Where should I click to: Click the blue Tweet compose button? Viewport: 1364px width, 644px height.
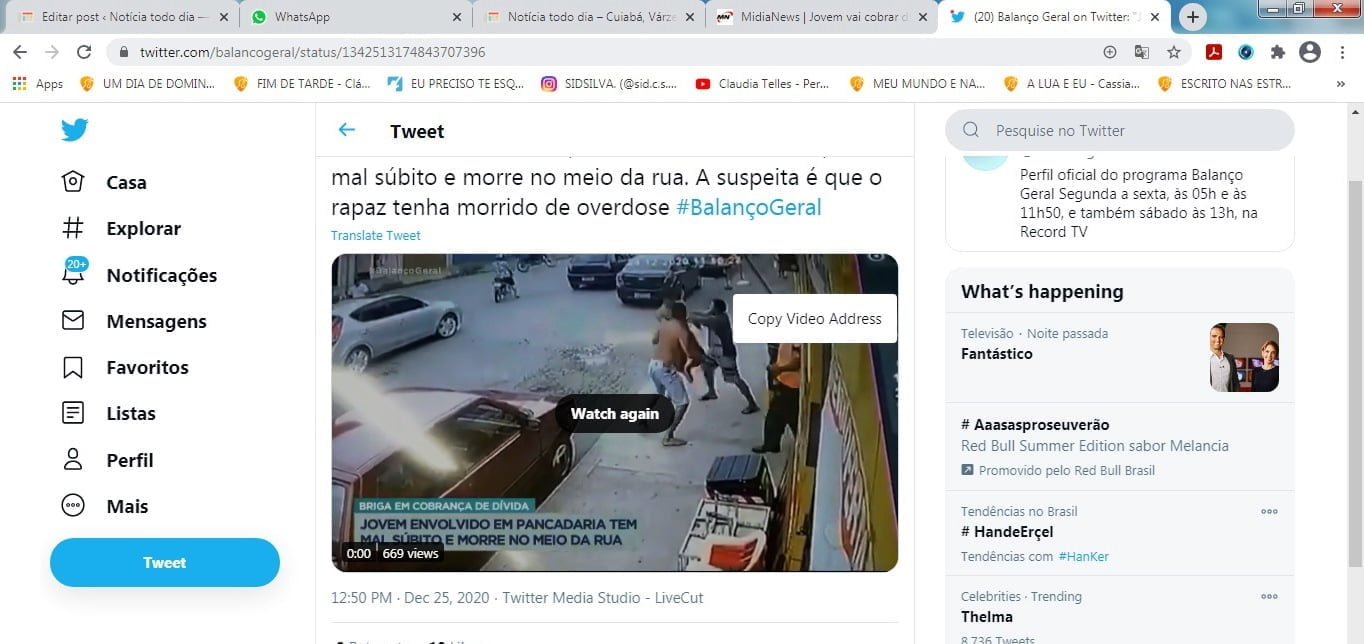[x=165, y=562]
